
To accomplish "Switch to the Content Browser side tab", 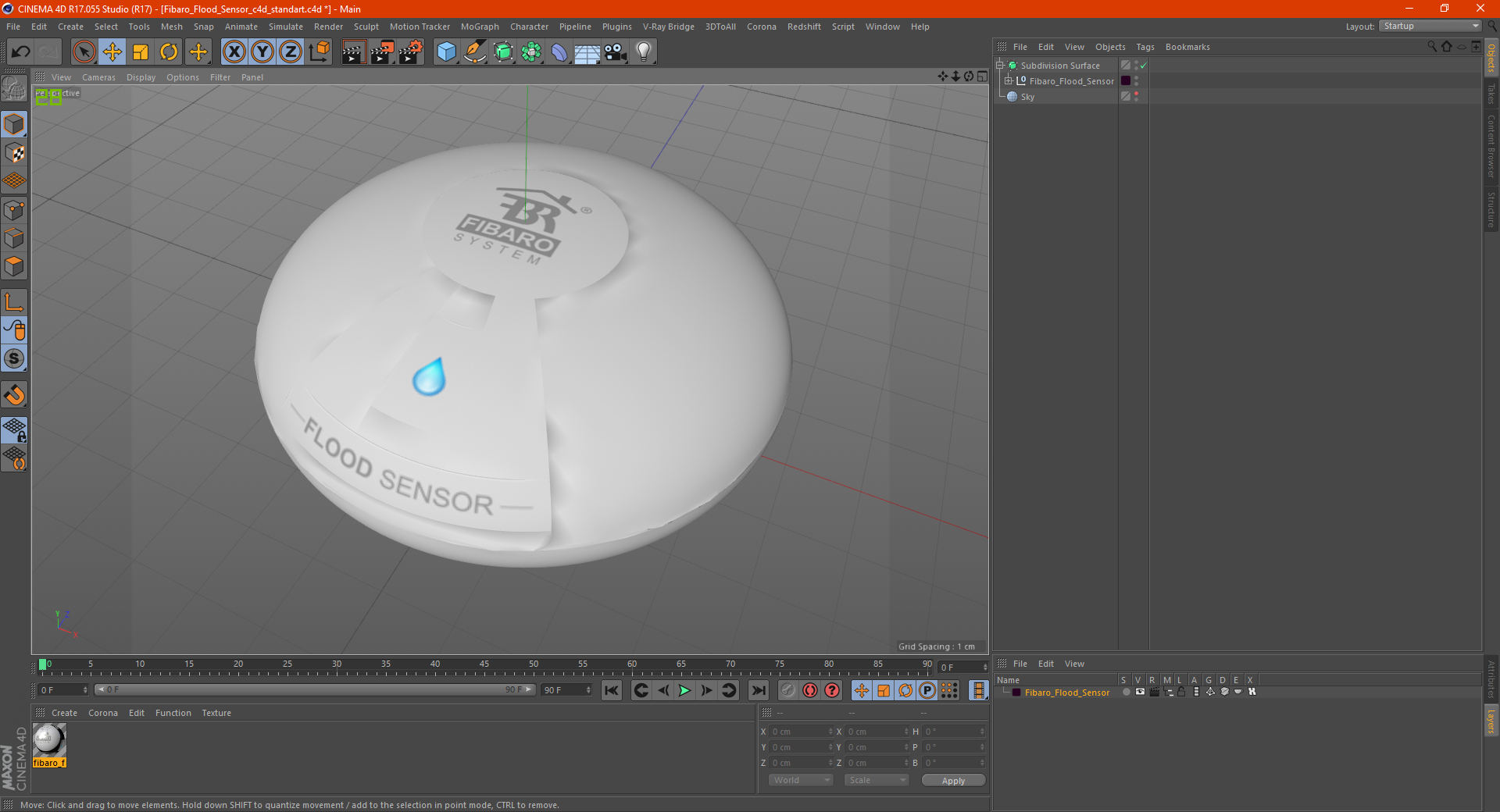I will coord(1491,146).
